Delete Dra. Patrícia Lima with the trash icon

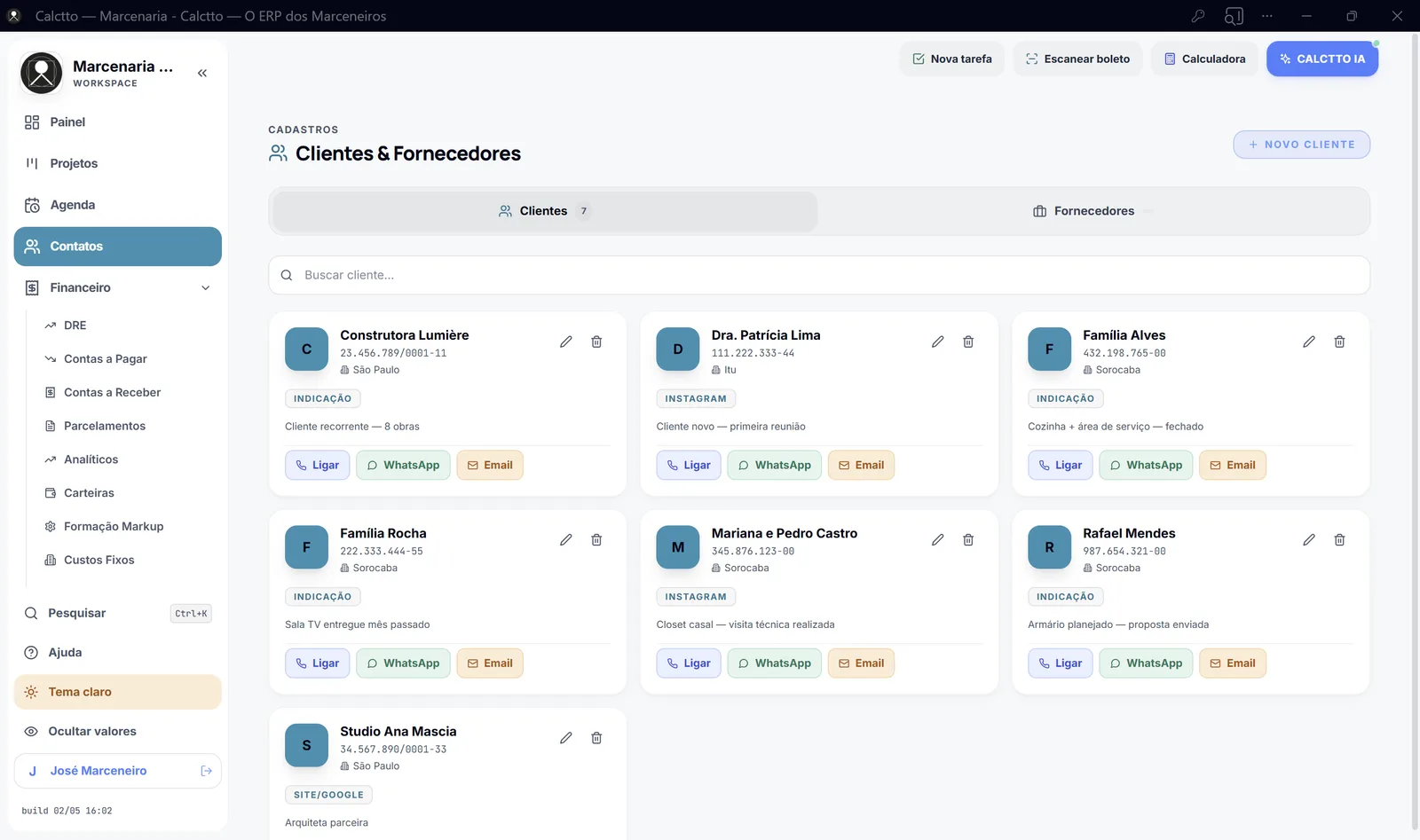click(x=968, y=341)
